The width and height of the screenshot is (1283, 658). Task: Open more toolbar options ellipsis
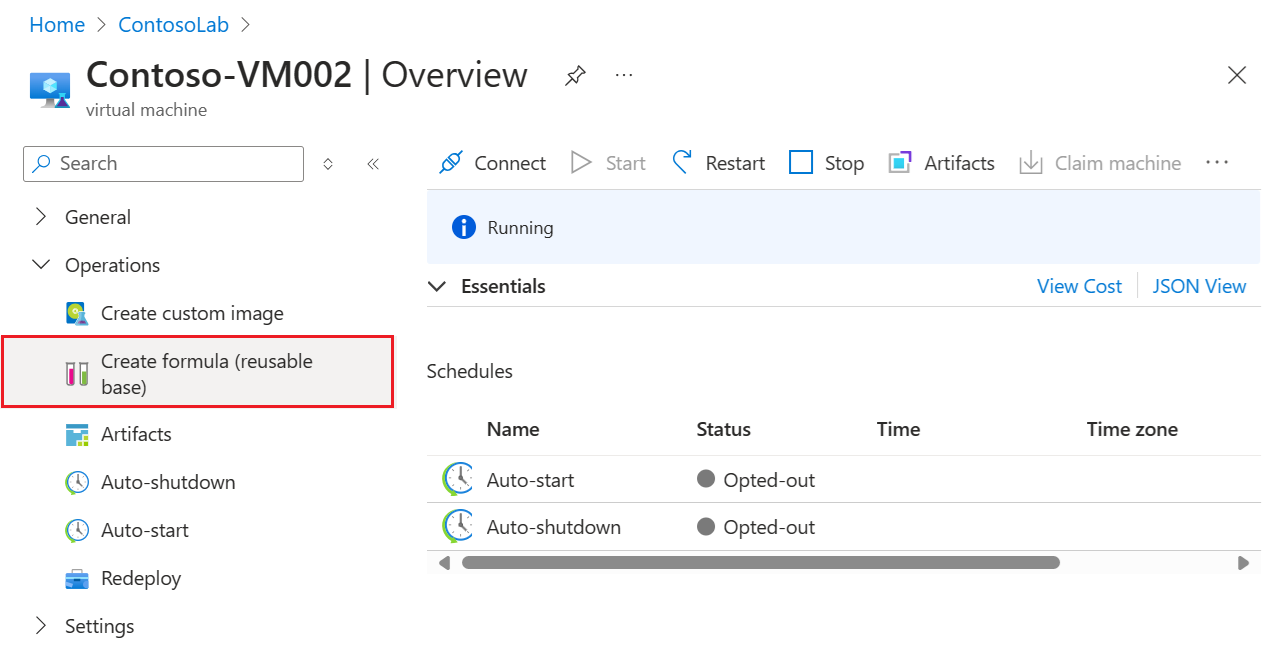[1216, 163]
